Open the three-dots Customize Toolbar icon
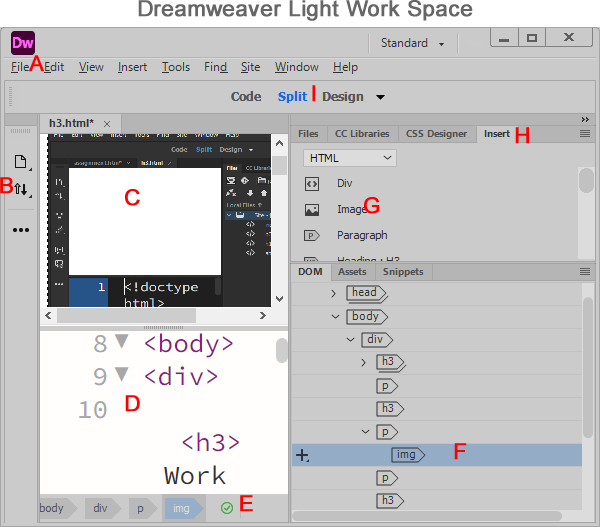The width and height of the screenshot is (600, 527). coord(20,229)
